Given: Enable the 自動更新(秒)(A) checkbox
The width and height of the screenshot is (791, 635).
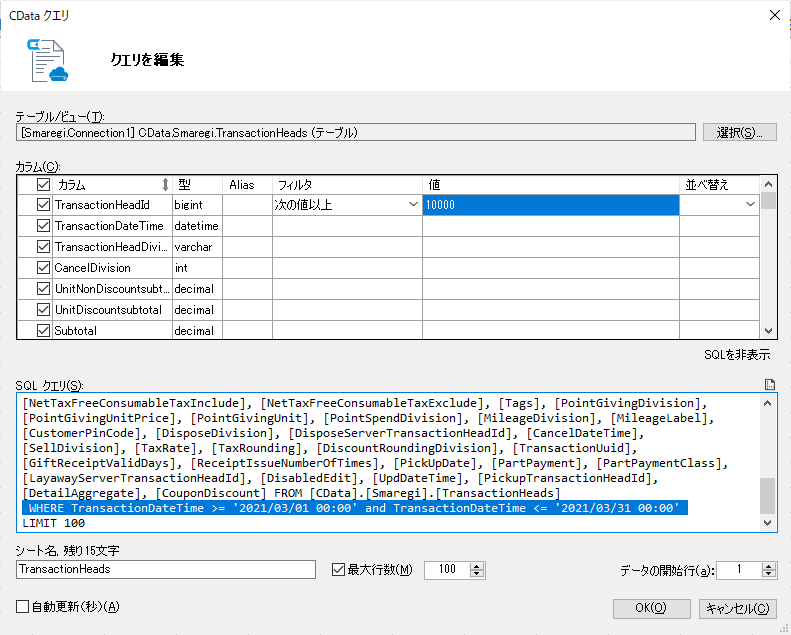Looking at the screenshot, I should pos(22,607).
